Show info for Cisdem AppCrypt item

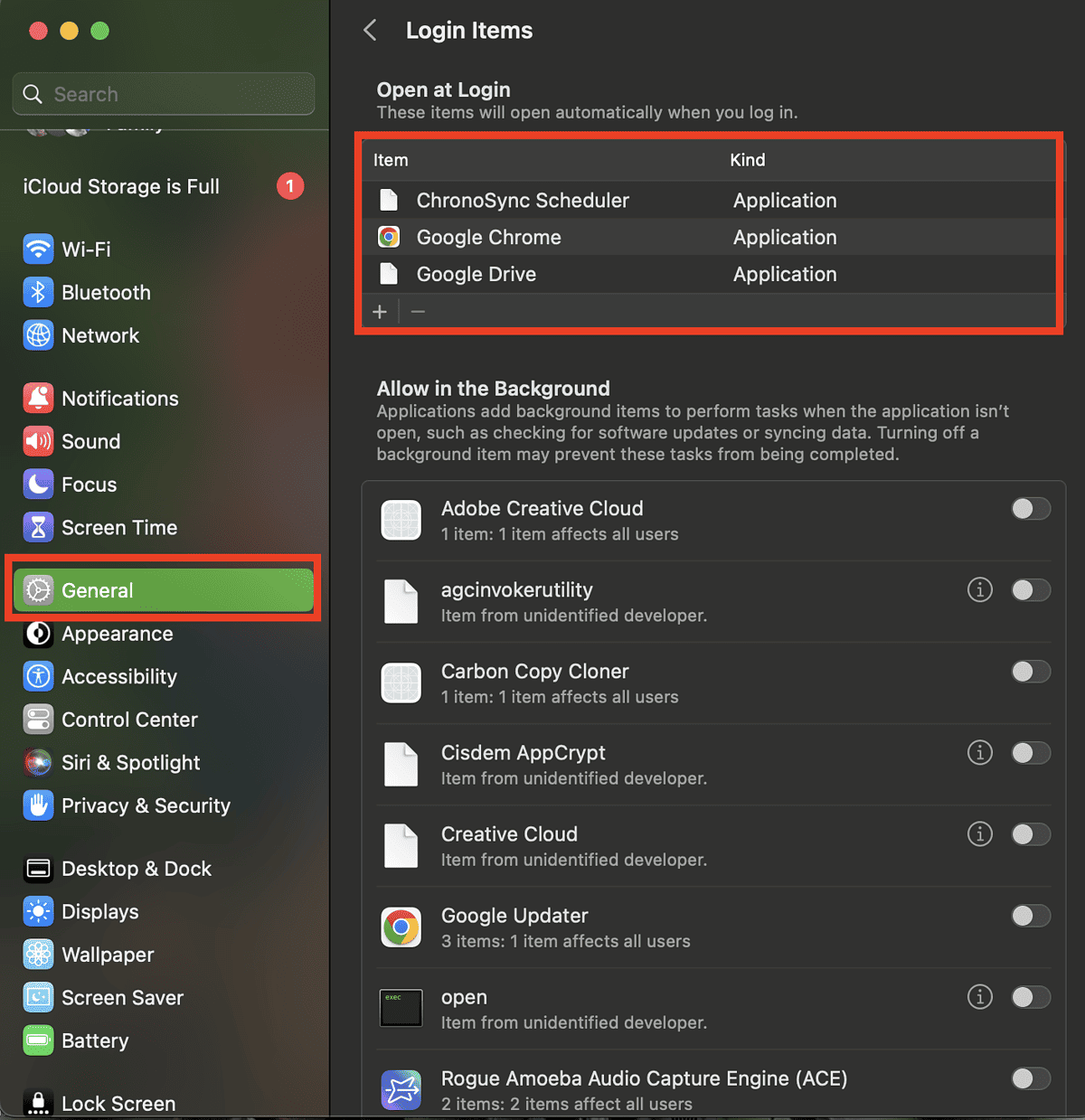979,752
